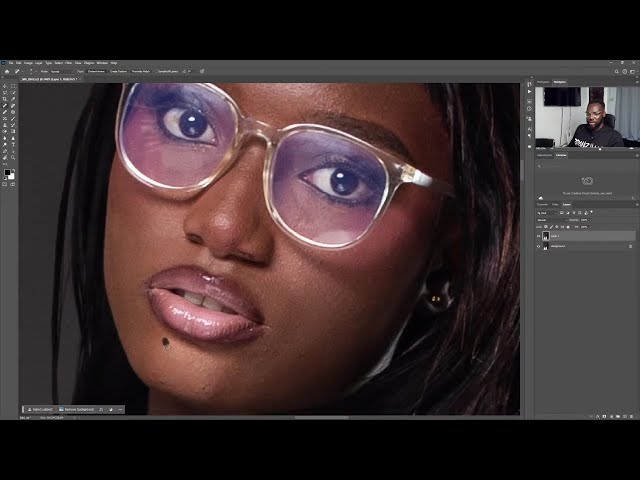Open the File menu

[11, 63]
